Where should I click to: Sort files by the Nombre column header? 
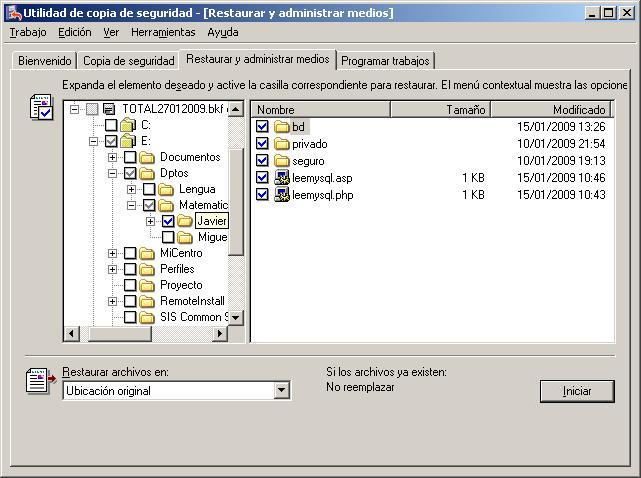pyautogui.click(x=333, y=110)
